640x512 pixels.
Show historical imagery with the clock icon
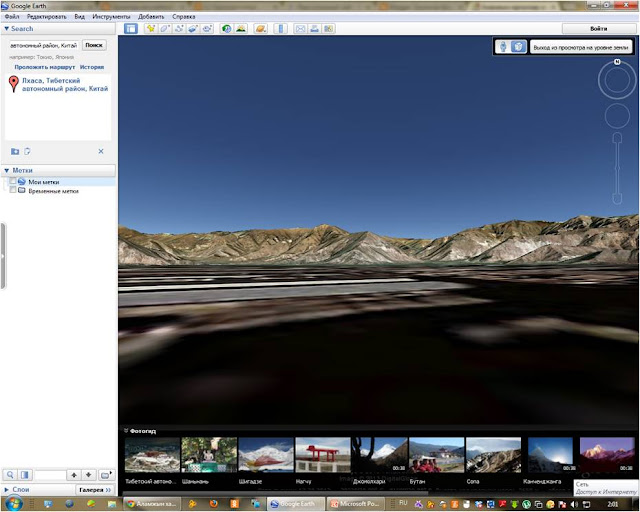[227, 29]
